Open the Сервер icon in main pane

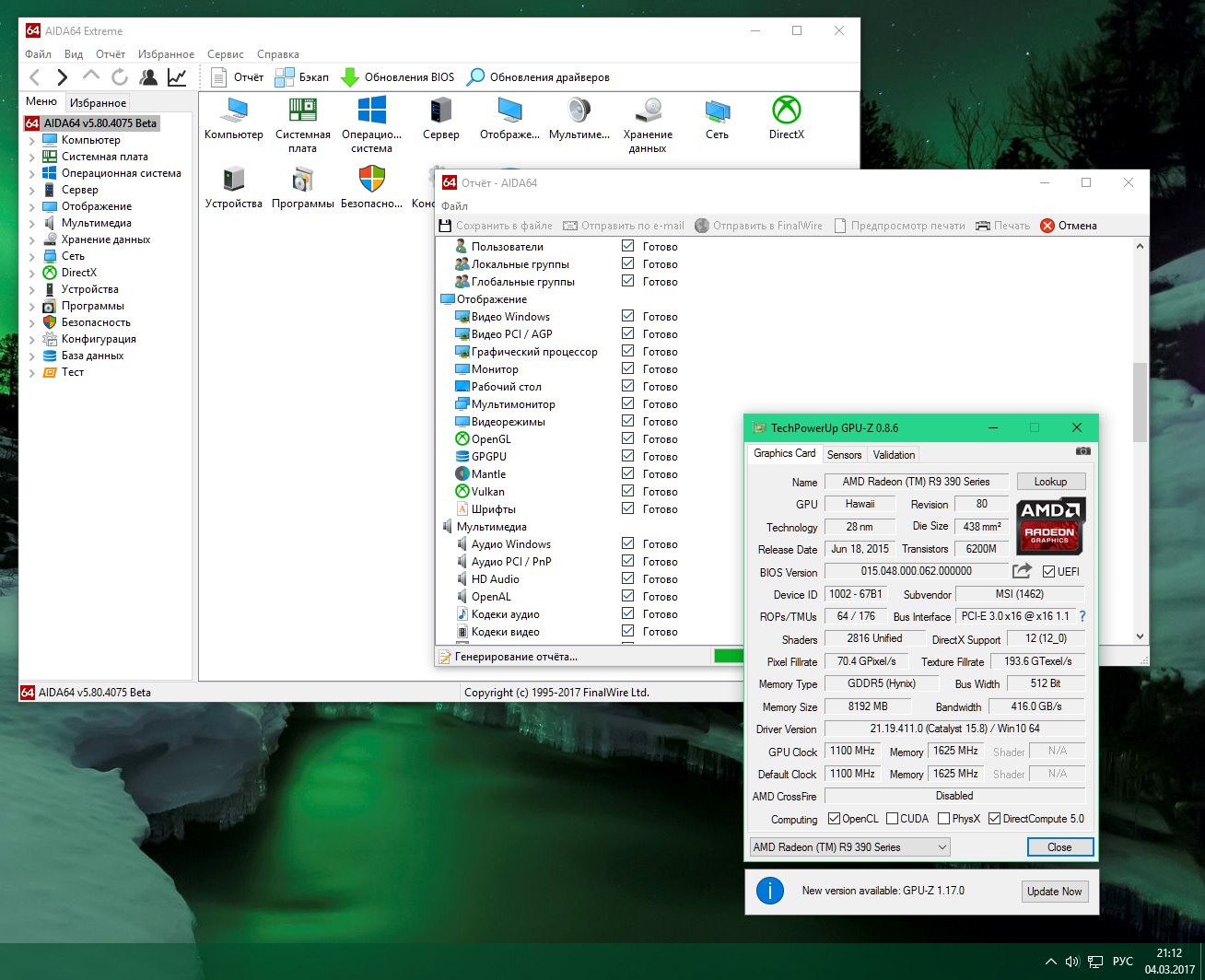tap(441, 118)
